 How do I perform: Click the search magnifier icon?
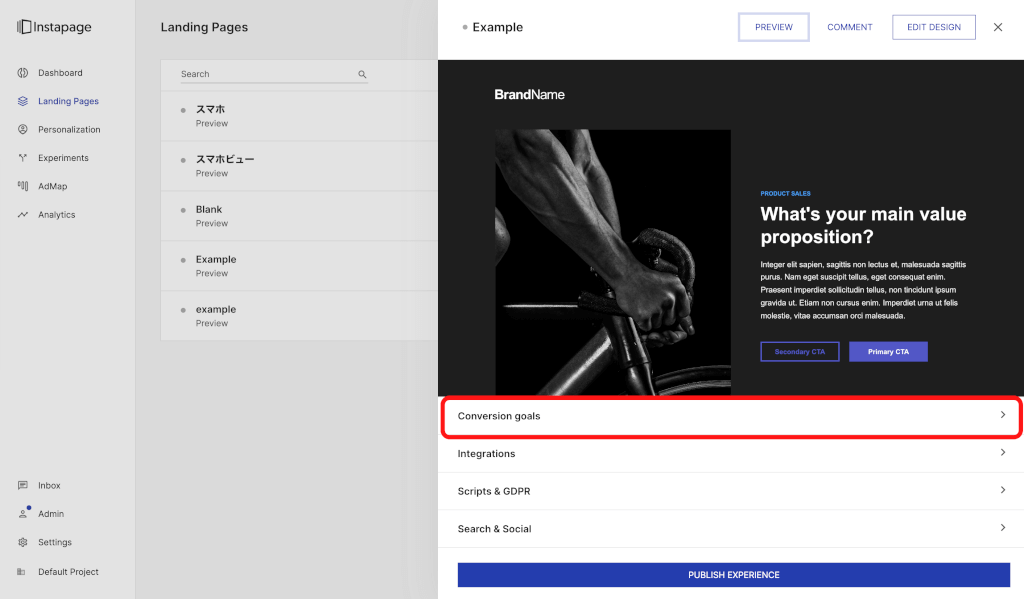pyautogui.click(x=362, y=74)
